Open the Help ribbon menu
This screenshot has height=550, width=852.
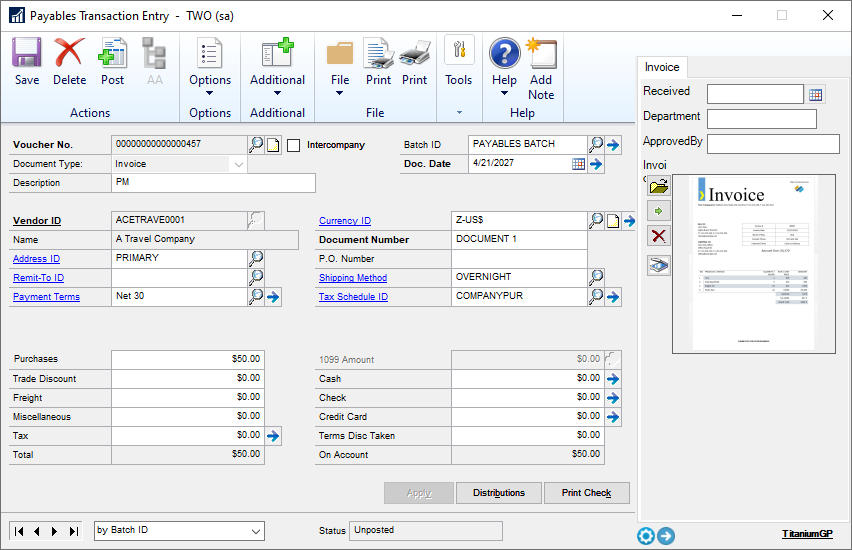click(x=504, y=66)
